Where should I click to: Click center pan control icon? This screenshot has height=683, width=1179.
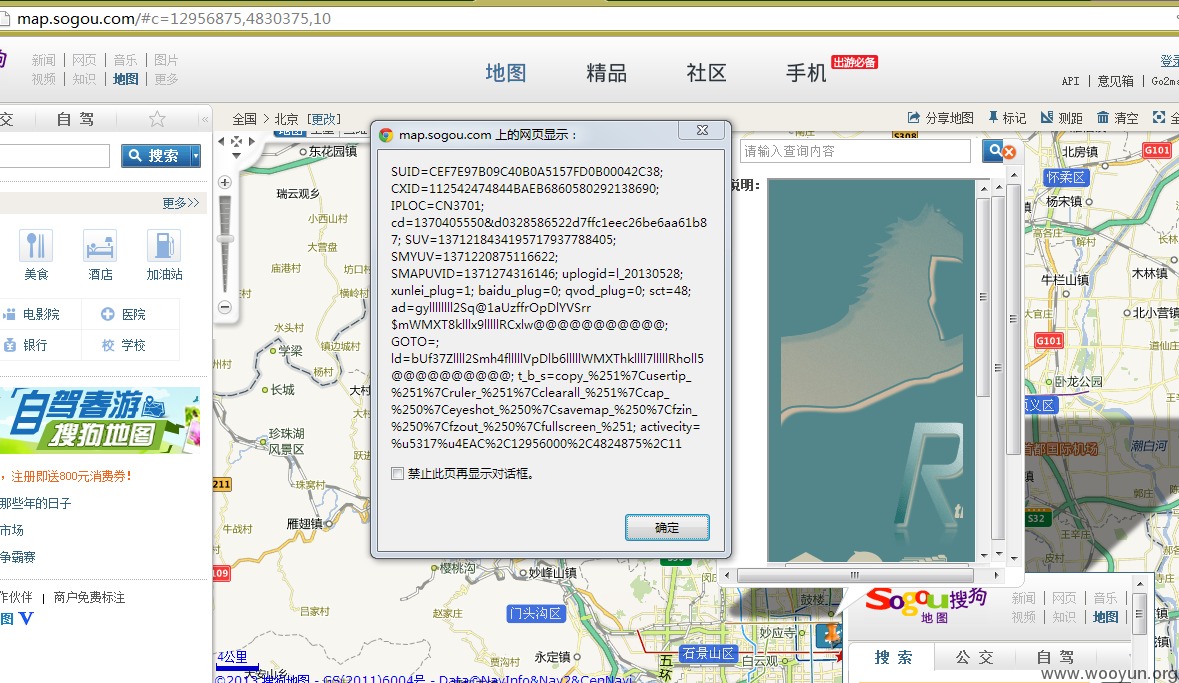pos(237,141)
